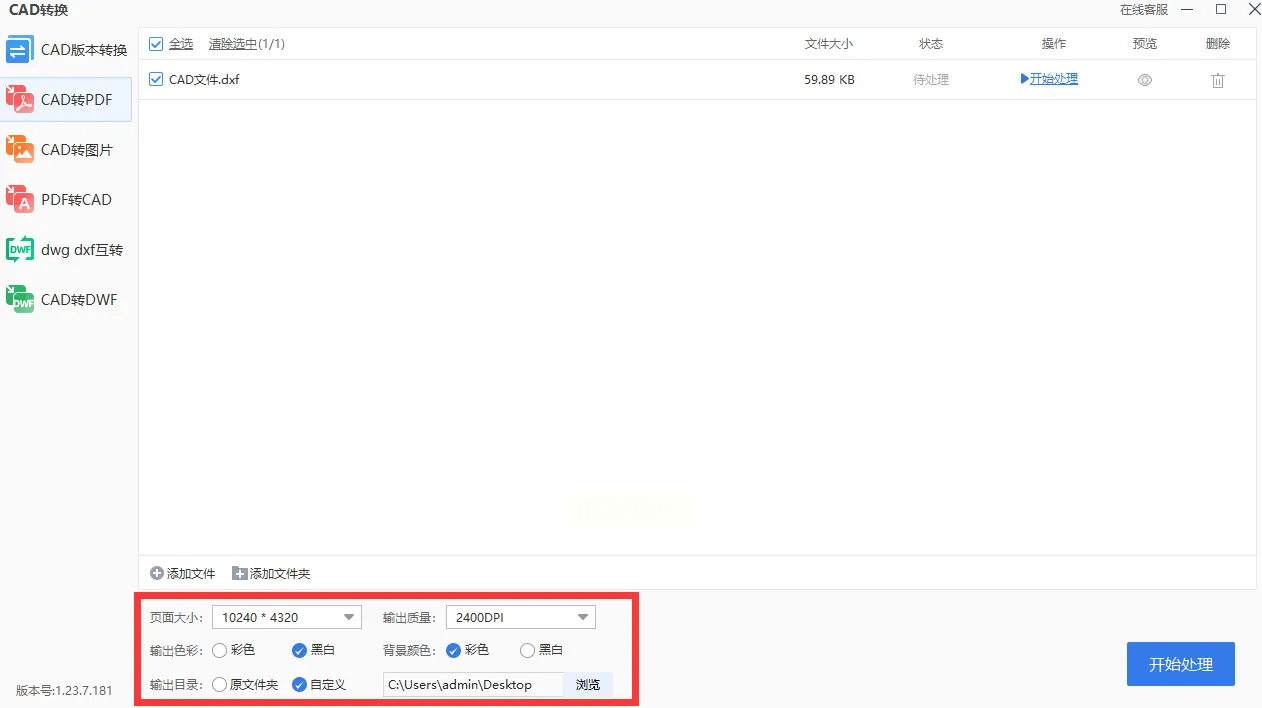Click the file name CAD文件.dxf
1262x708 pixels.
204,80
